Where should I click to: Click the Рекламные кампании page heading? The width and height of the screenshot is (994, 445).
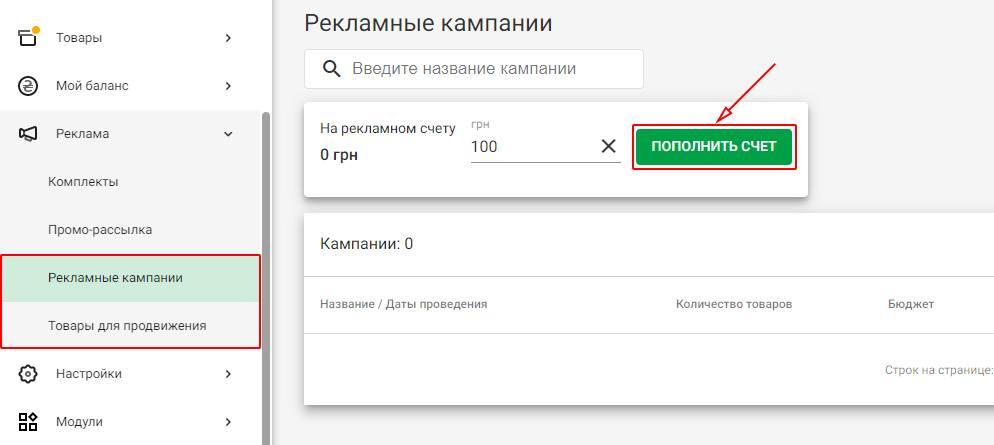tap(428, 23)
